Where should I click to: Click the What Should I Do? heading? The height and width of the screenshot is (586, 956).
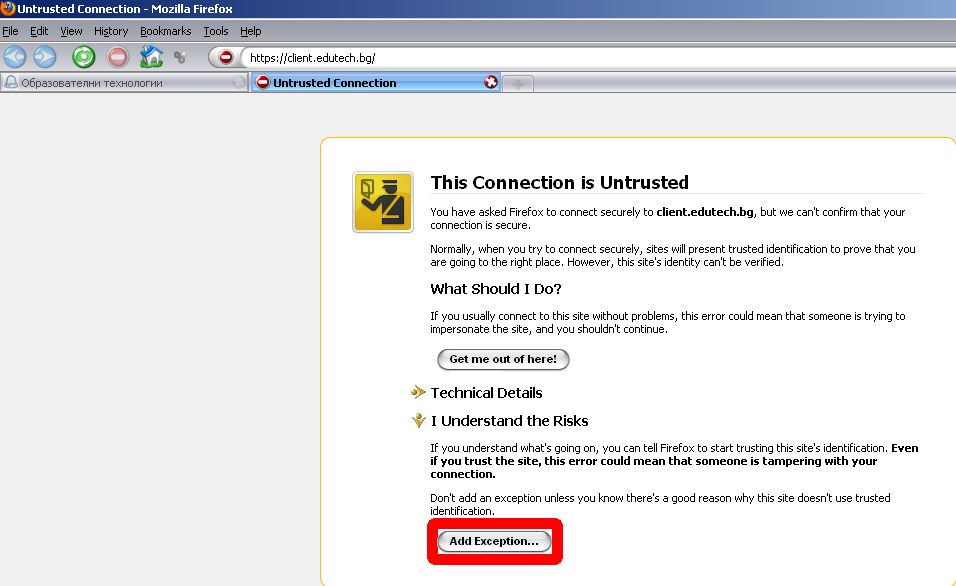click(x=496, y=289)
